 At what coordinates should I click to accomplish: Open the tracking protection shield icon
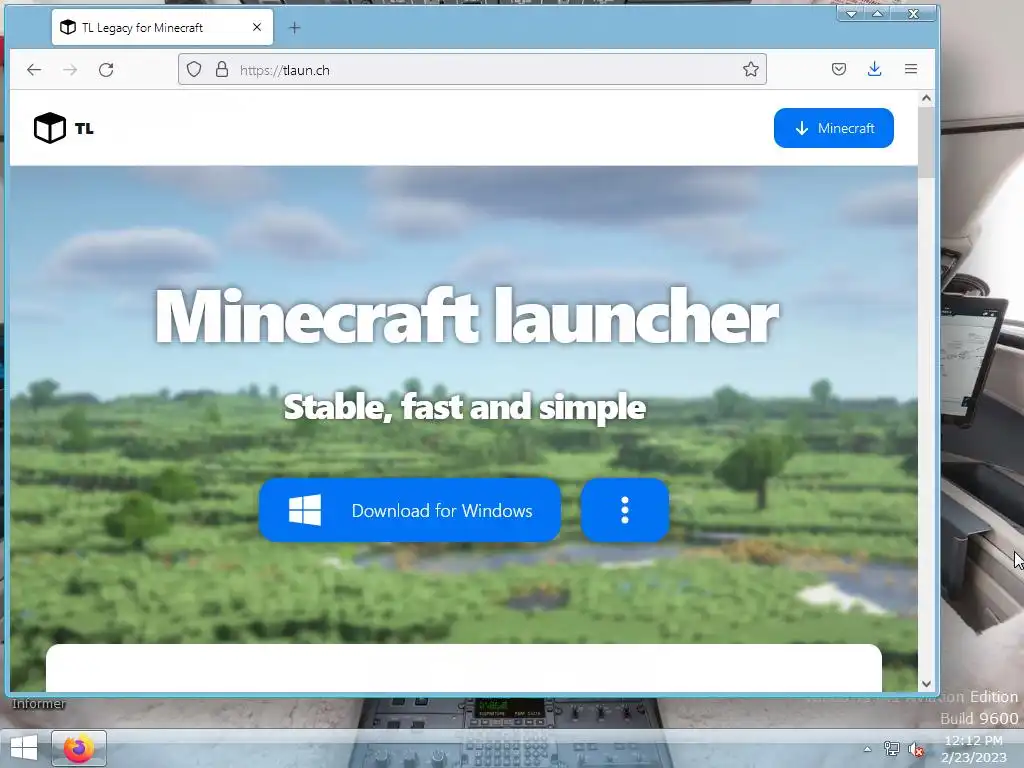pyautogui.click(x=194, y=69)
